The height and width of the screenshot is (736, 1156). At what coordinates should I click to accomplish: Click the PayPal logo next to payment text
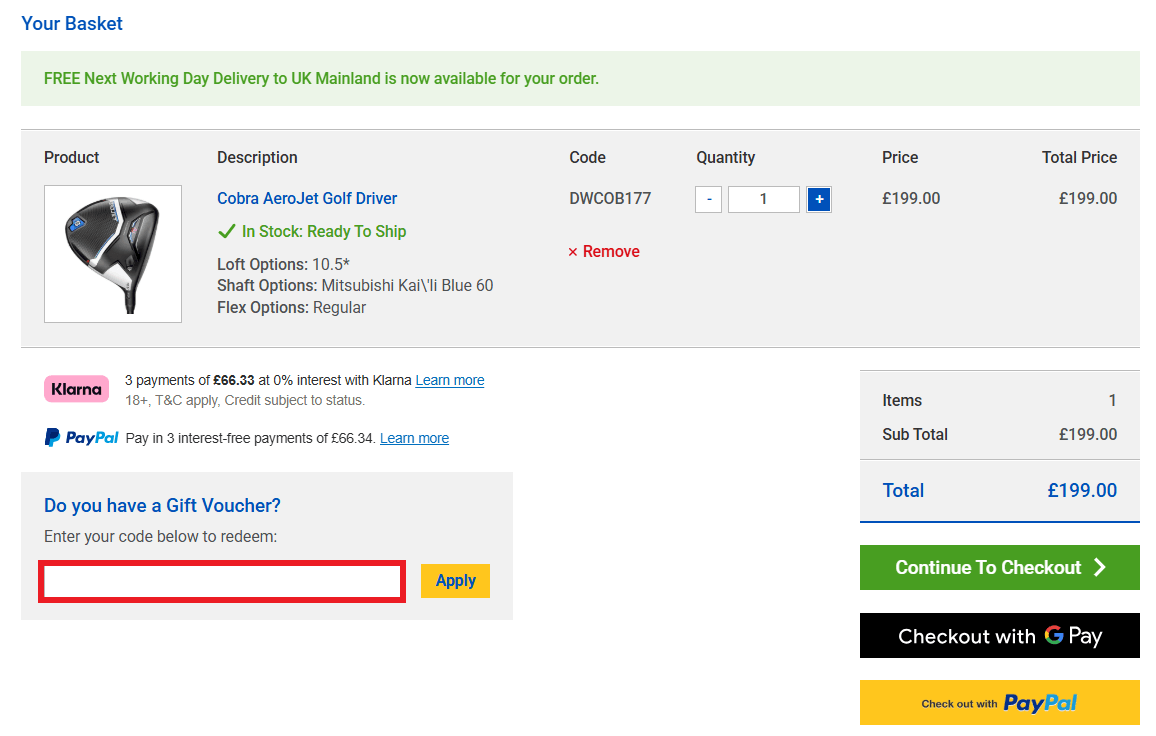(81, 437)
